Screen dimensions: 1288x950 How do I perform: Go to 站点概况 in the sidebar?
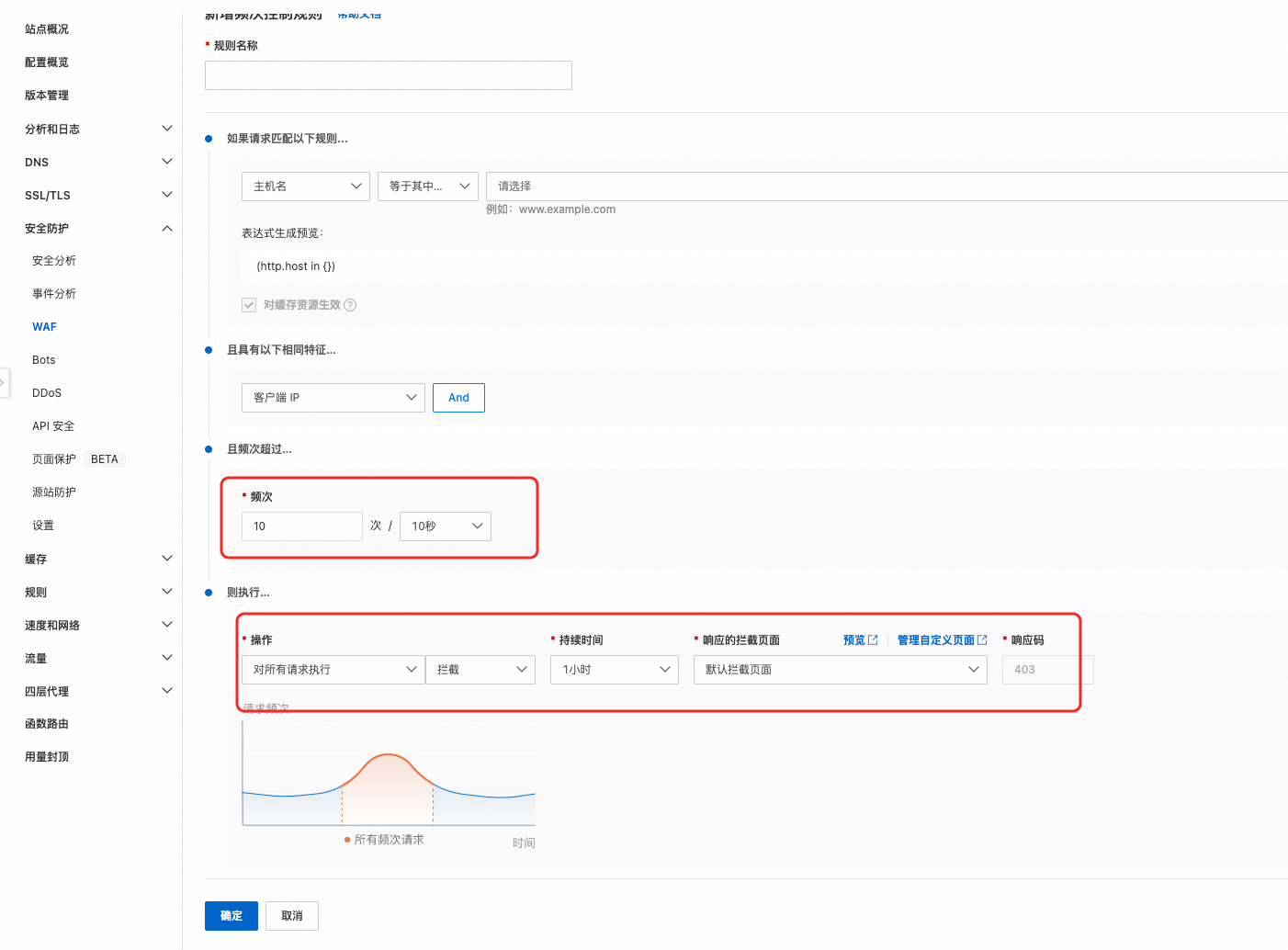pos(47,29)
